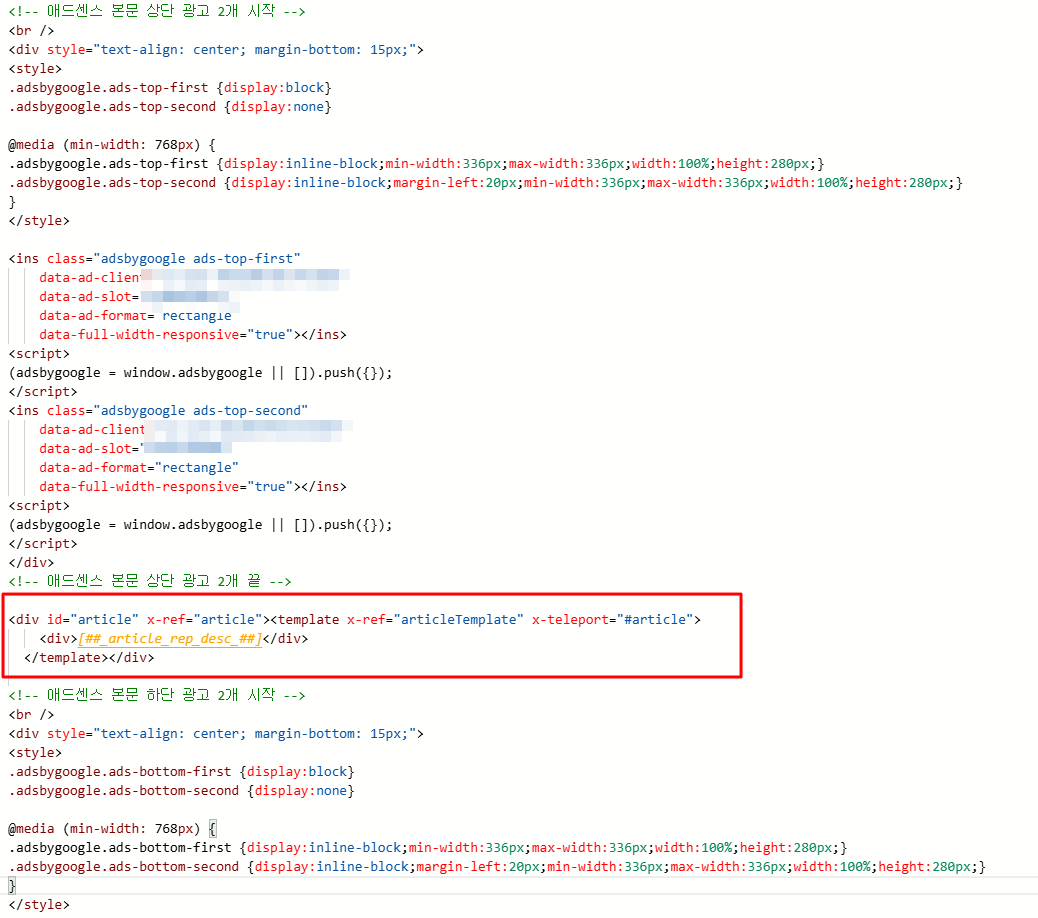Image resolution: width=1038 pixels, height=918 pixels.
Task: Click the comment '애드센스 본문 상단 광고 2개 시작'
Action: click(157, 11)
